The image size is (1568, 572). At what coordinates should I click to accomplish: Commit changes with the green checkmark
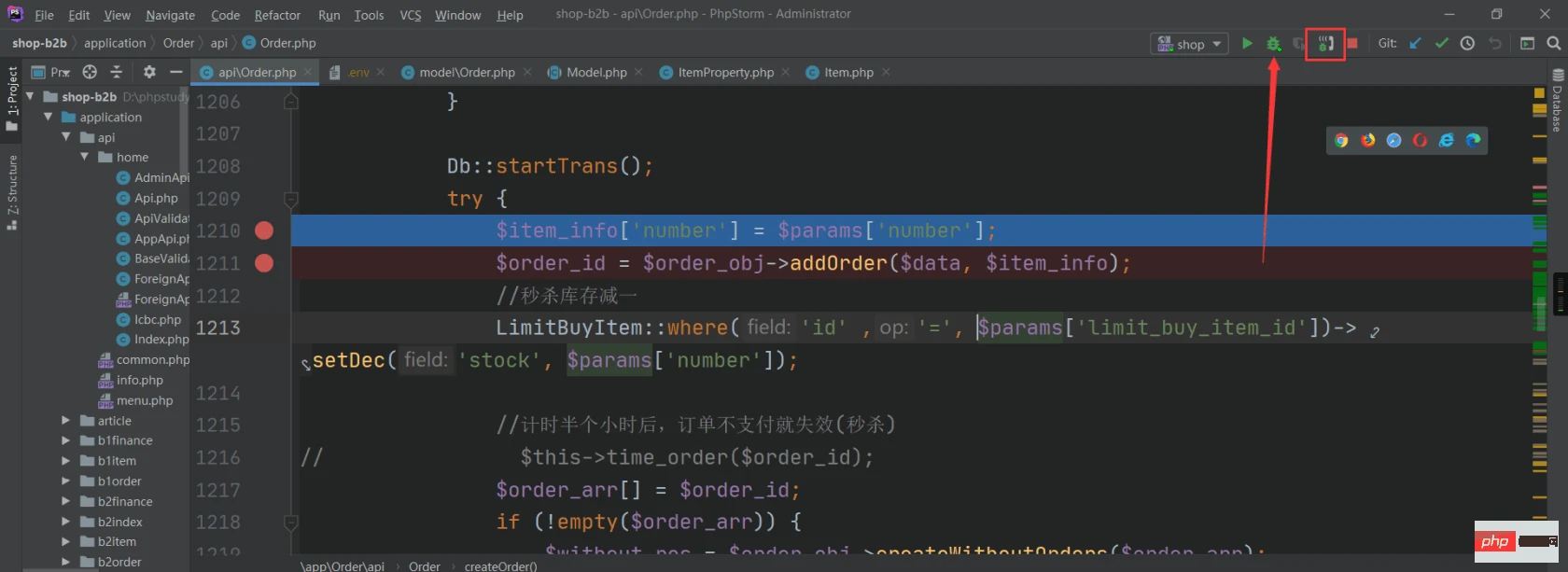point(1442,44)
